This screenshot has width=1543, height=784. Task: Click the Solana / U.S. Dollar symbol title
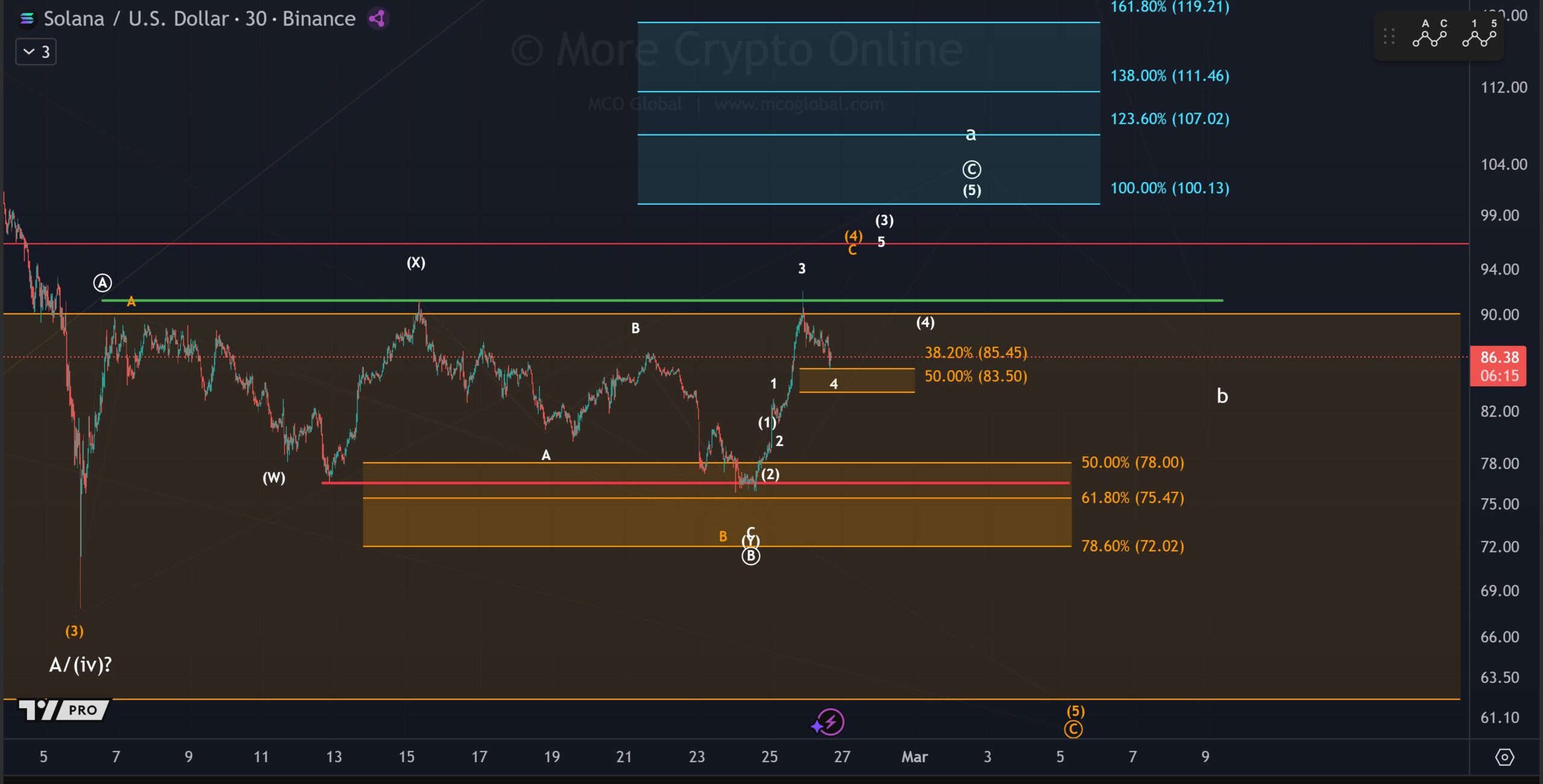coord(136,19)
